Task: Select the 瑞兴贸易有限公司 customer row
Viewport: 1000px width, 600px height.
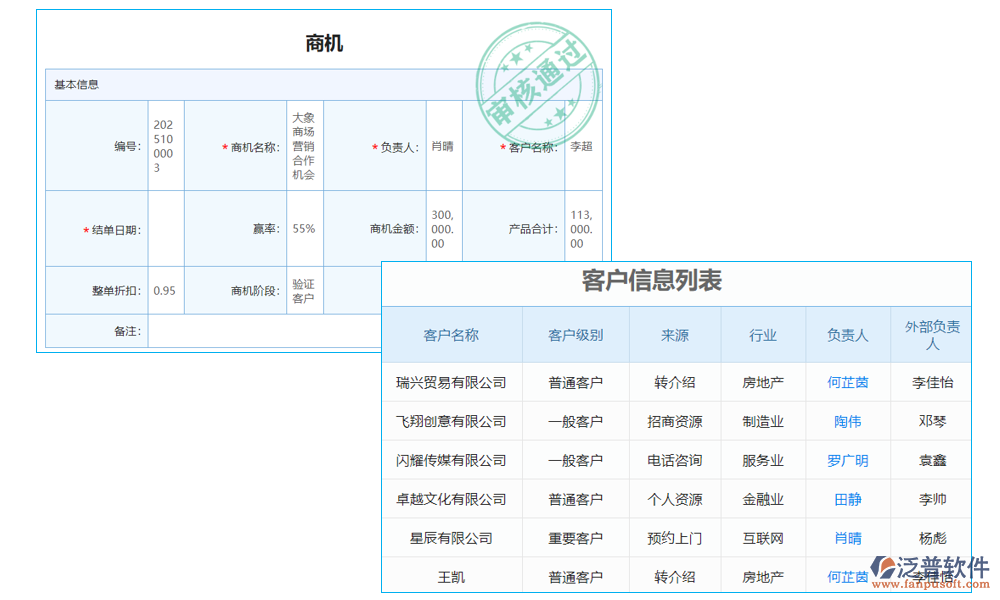Action: tap(452, 382)
